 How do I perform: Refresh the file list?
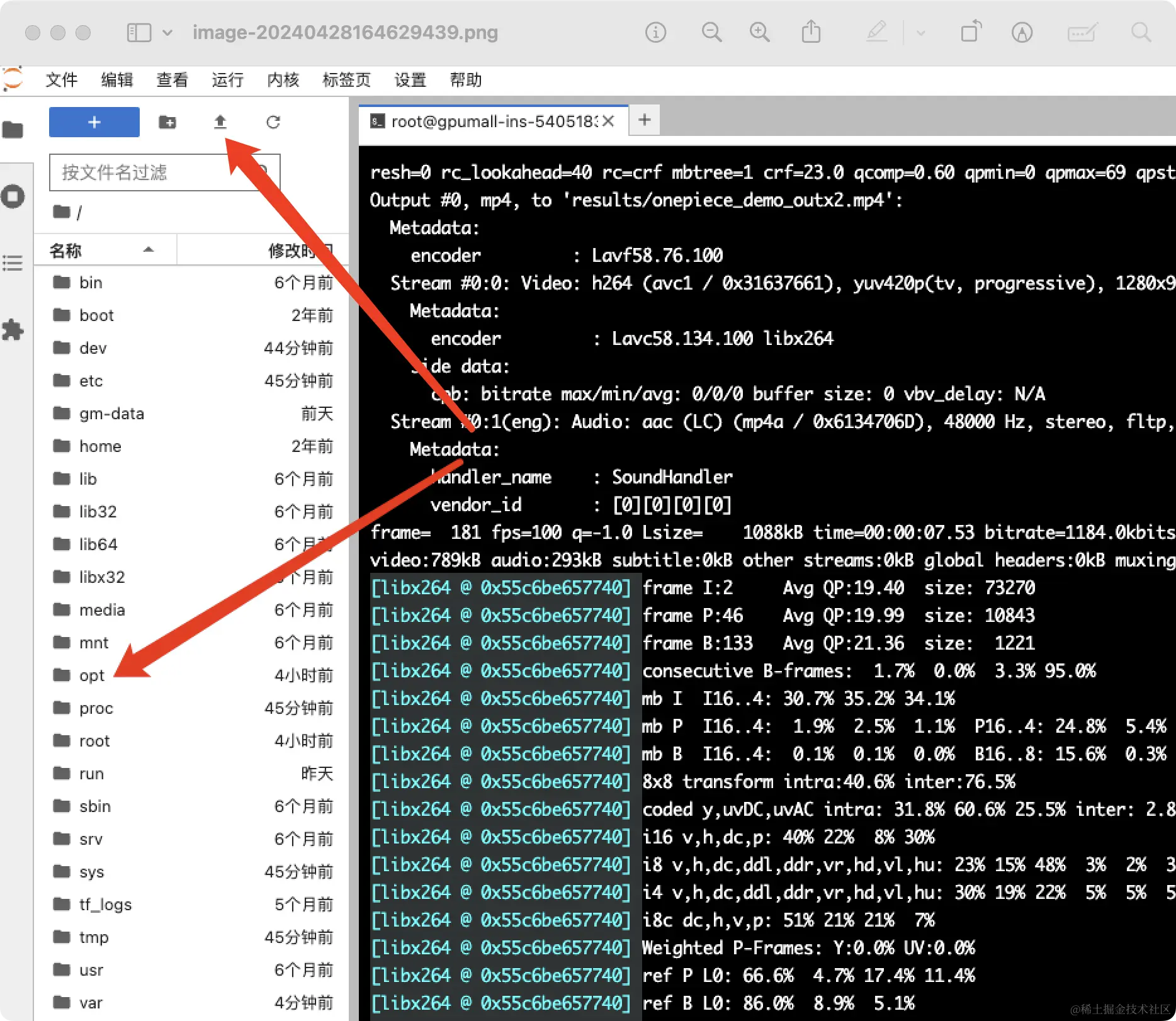click(x=273, y=122)
